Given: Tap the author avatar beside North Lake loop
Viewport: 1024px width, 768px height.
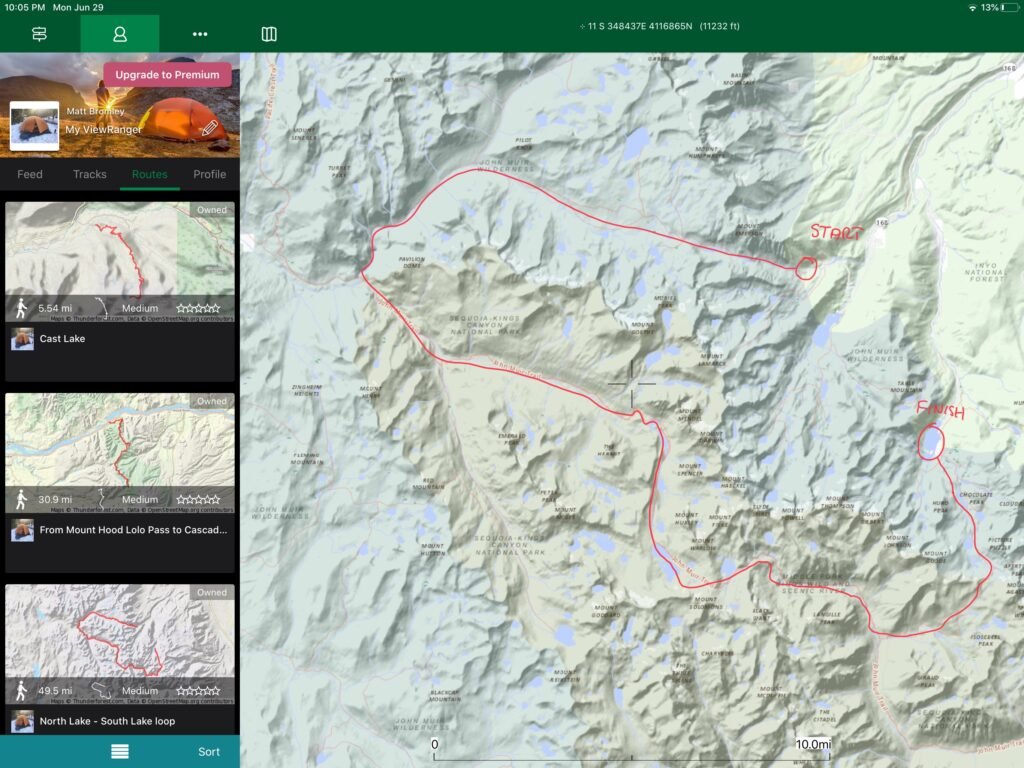Looking at the screenshot, I should (x=22, y=722).
